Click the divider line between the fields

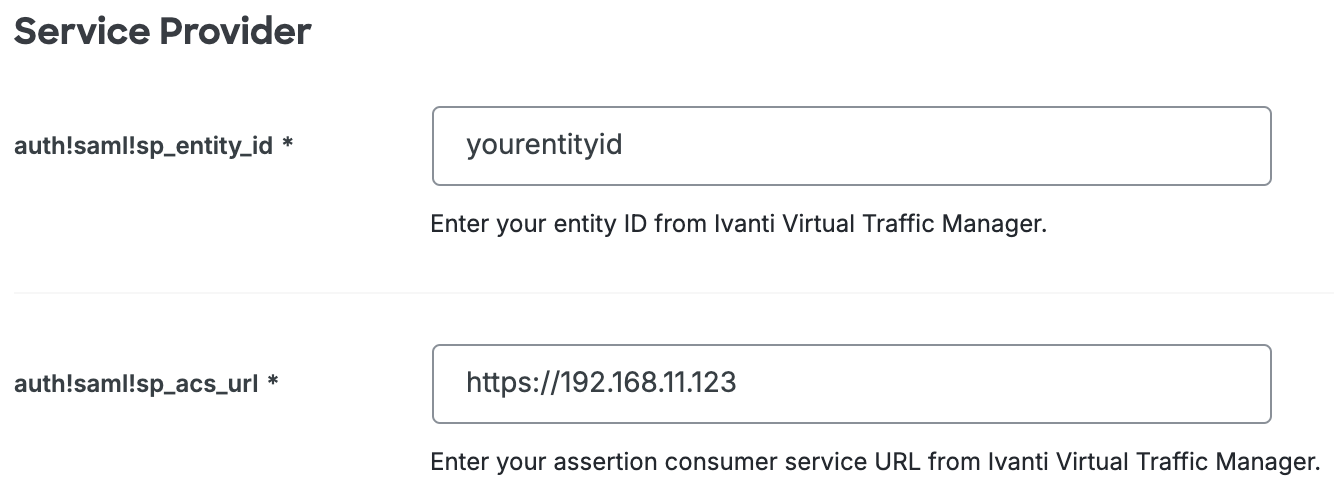click(667, 293)
